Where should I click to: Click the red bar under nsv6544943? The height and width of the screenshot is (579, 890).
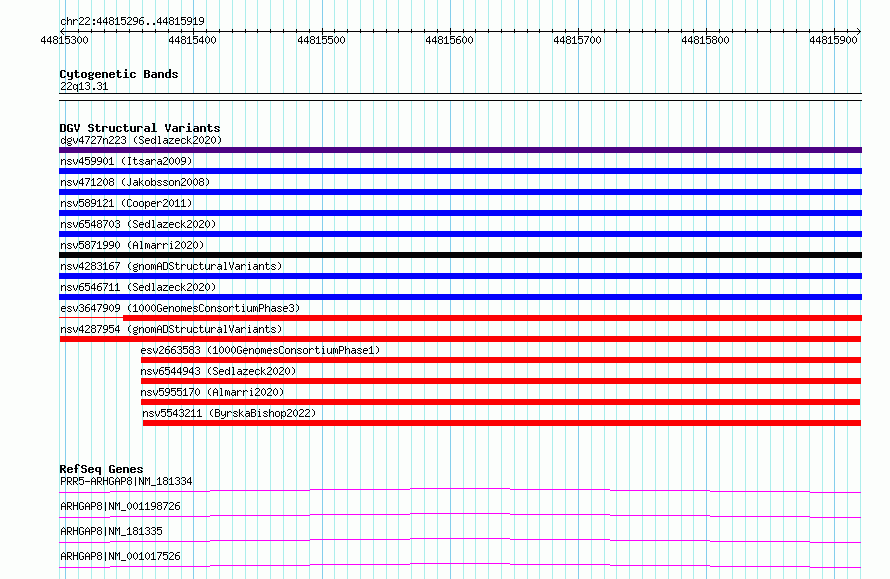pyautogui.click(x=501, y=381)
